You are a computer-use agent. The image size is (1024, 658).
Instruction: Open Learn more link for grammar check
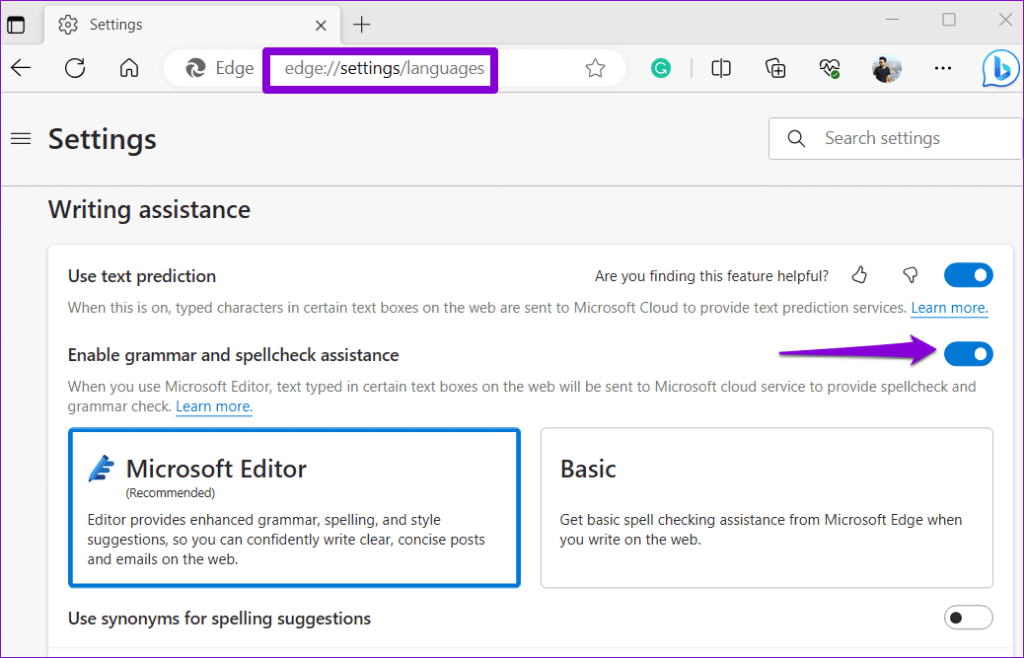214,406
